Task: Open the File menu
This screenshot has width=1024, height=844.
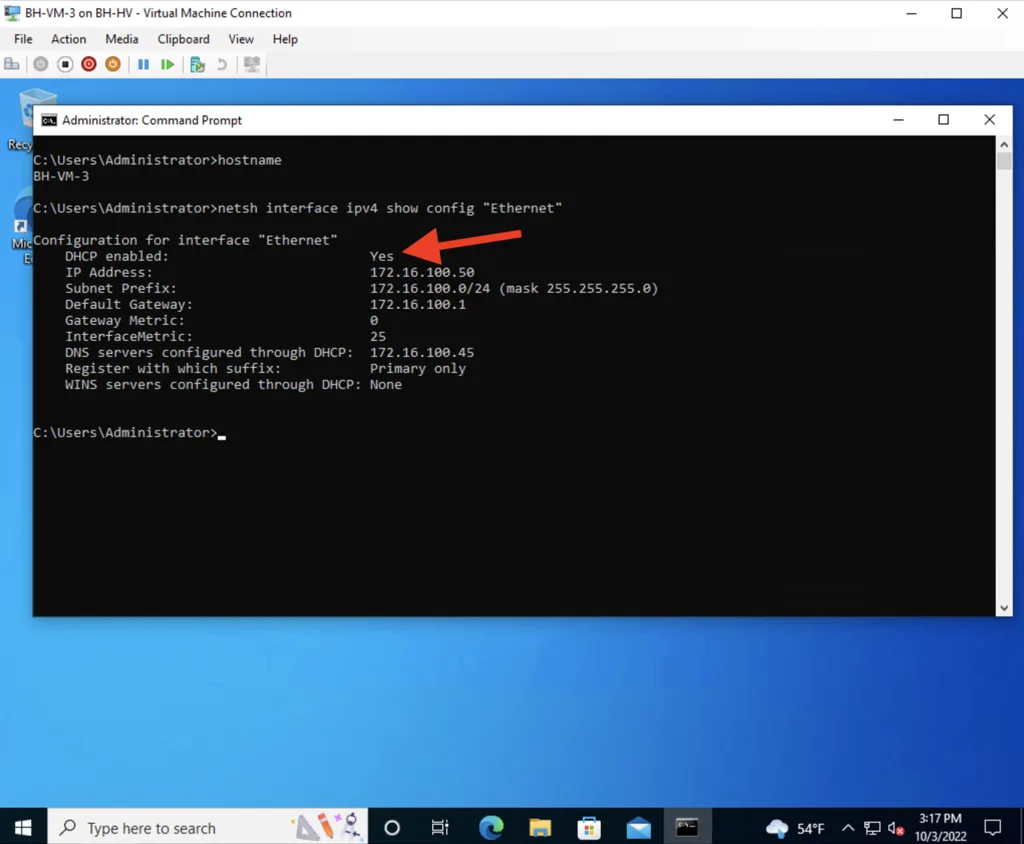Action: click(23, 39)
